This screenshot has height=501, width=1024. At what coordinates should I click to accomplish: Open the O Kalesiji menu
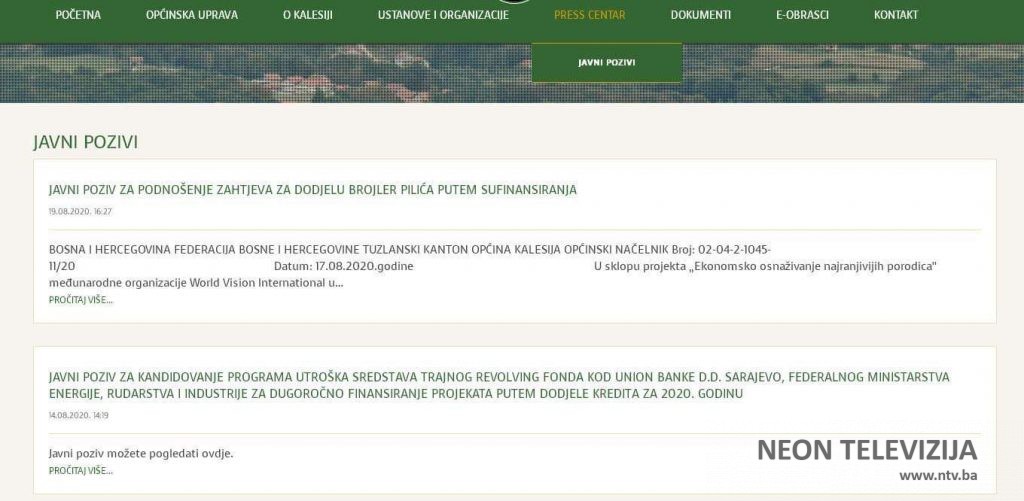[x=307, y=15]
